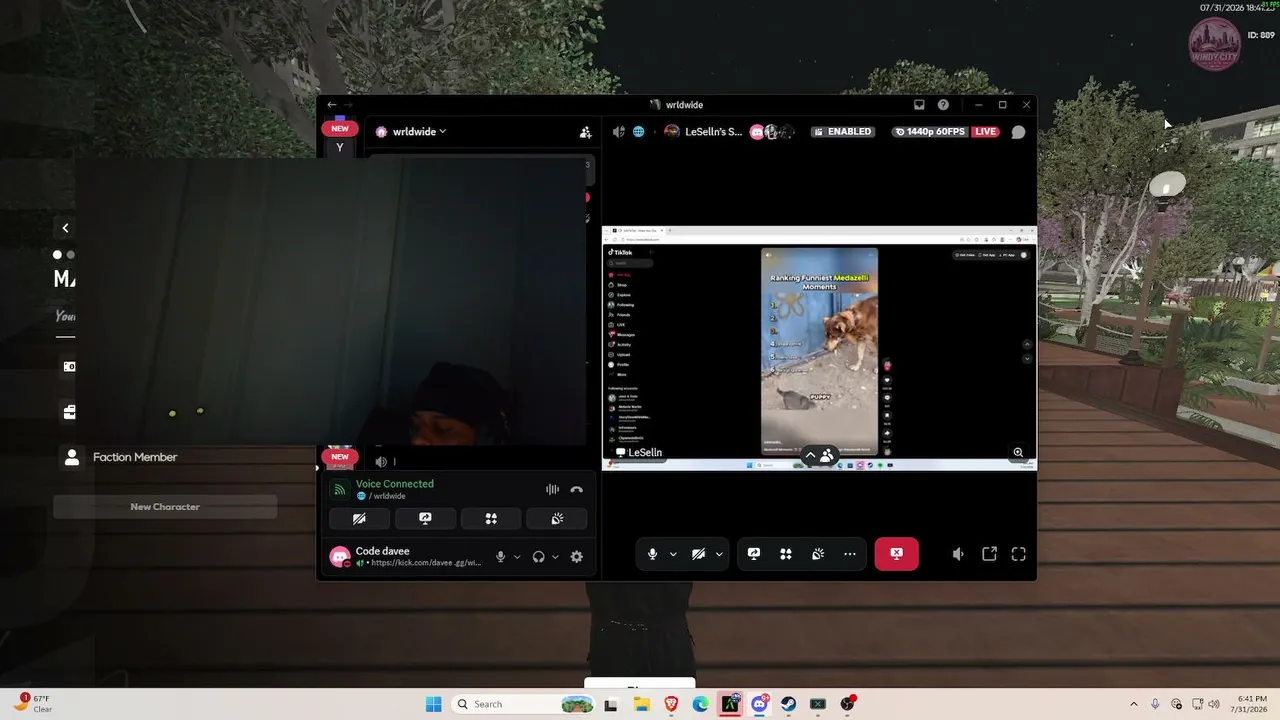Pop out the stream window
The image size is (1280, 720).
989,554
